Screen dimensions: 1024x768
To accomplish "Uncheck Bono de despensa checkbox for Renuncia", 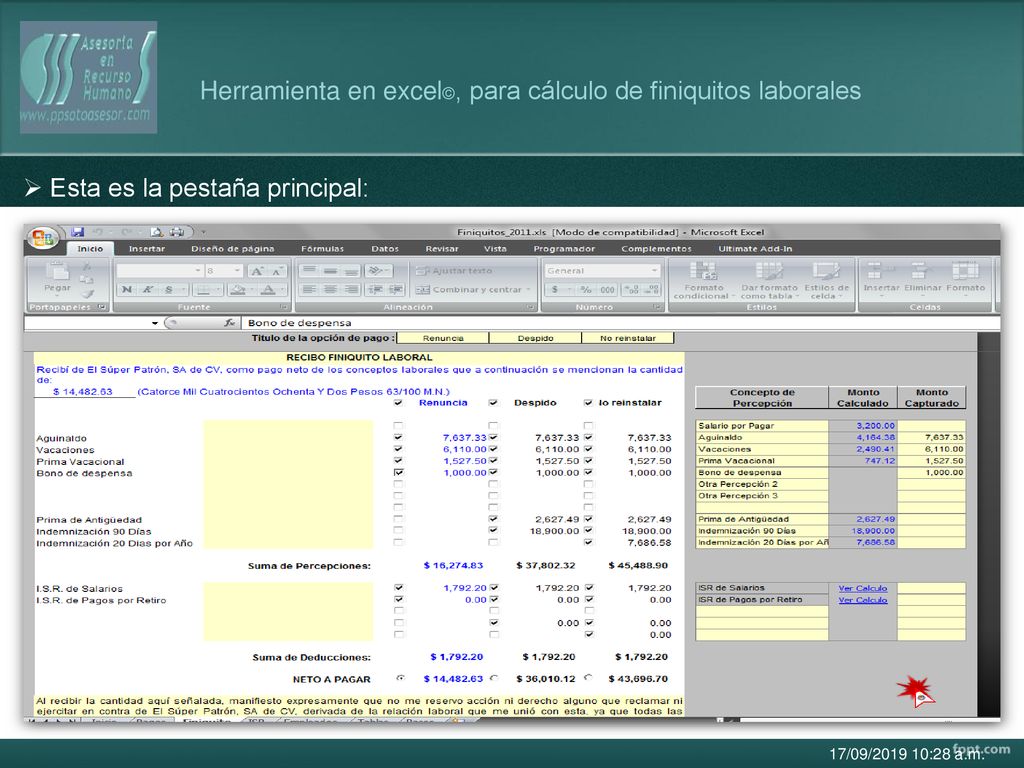I will click(398, 472).
